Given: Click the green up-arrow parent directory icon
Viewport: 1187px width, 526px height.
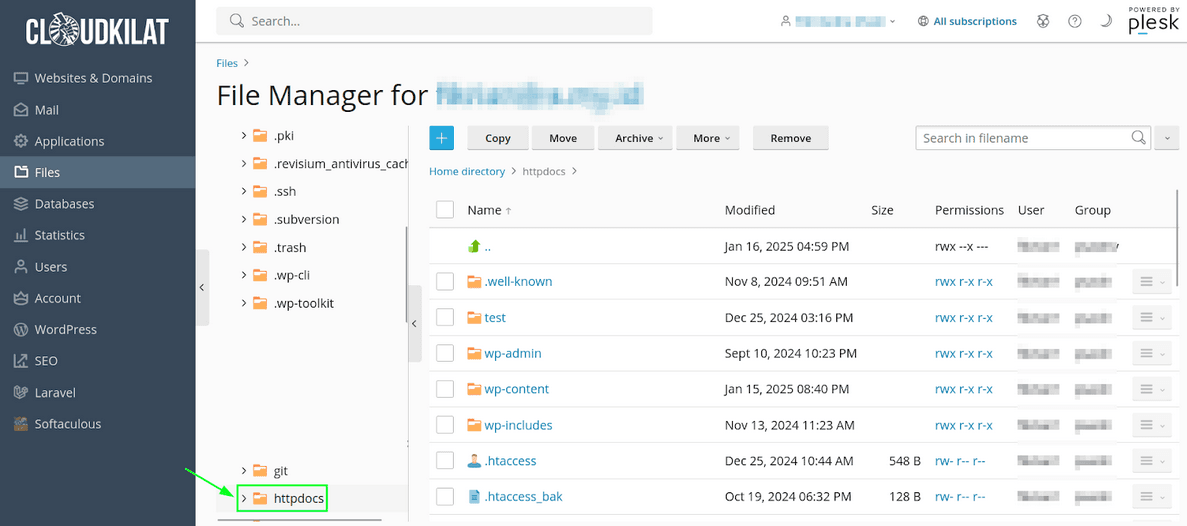Looking at the screenshot, I should click(x=475, y=246).
